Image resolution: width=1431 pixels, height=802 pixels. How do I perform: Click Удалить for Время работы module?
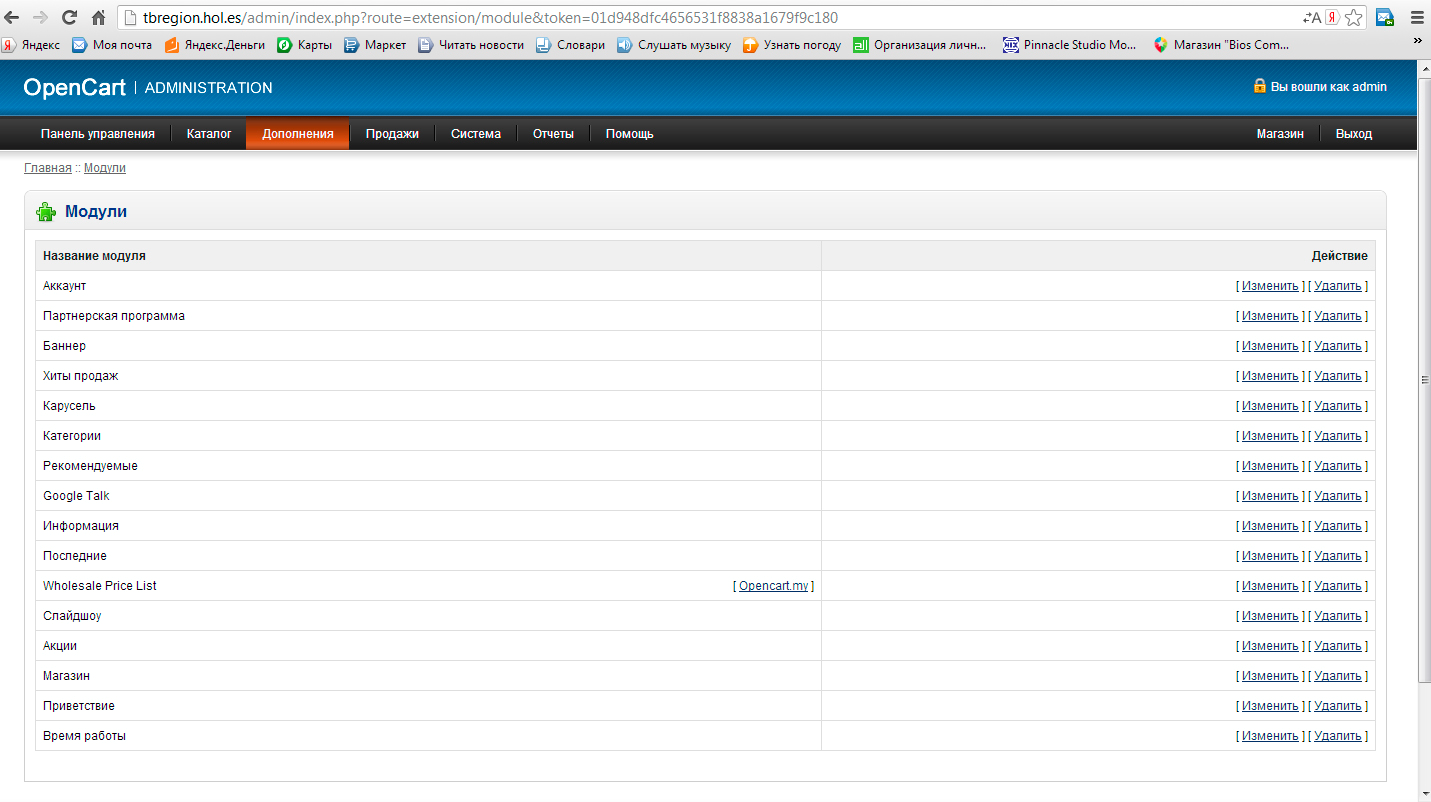point(1338,736)
